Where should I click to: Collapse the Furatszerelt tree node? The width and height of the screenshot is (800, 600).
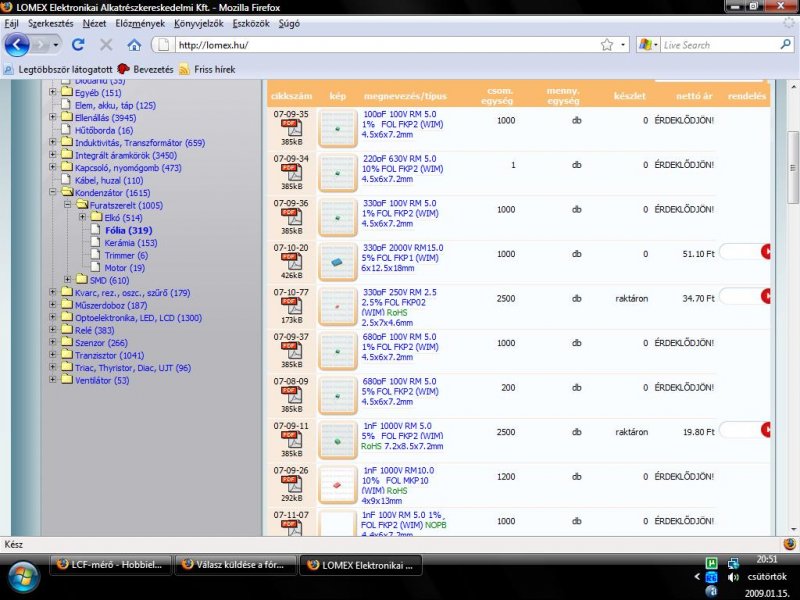point(67,205)
